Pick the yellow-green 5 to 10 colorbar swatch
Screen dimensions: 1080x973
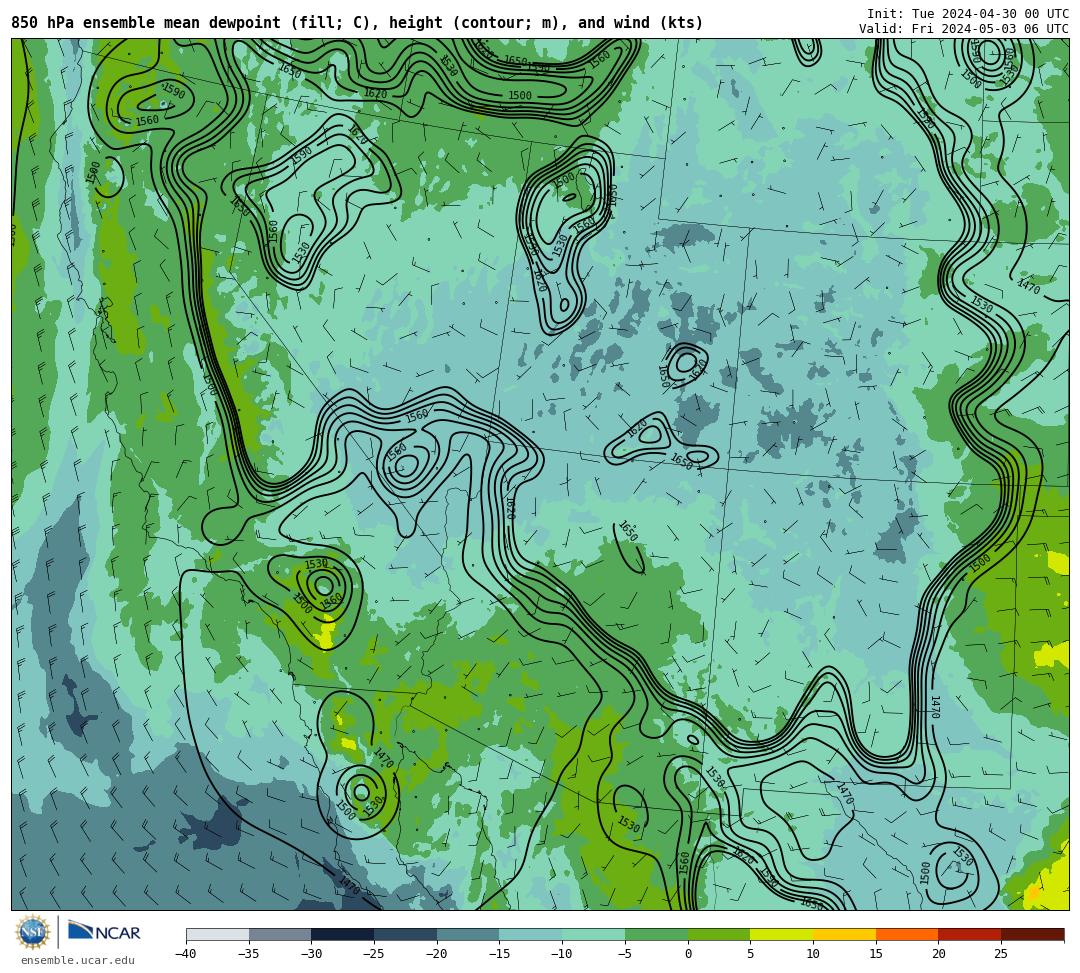[x=782, y=934]
